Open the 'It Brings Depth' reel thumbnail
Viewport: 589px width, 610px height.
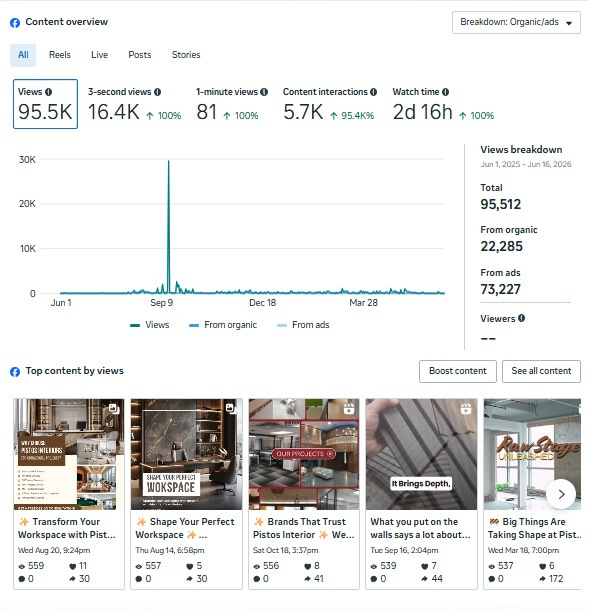pos(421,454)
